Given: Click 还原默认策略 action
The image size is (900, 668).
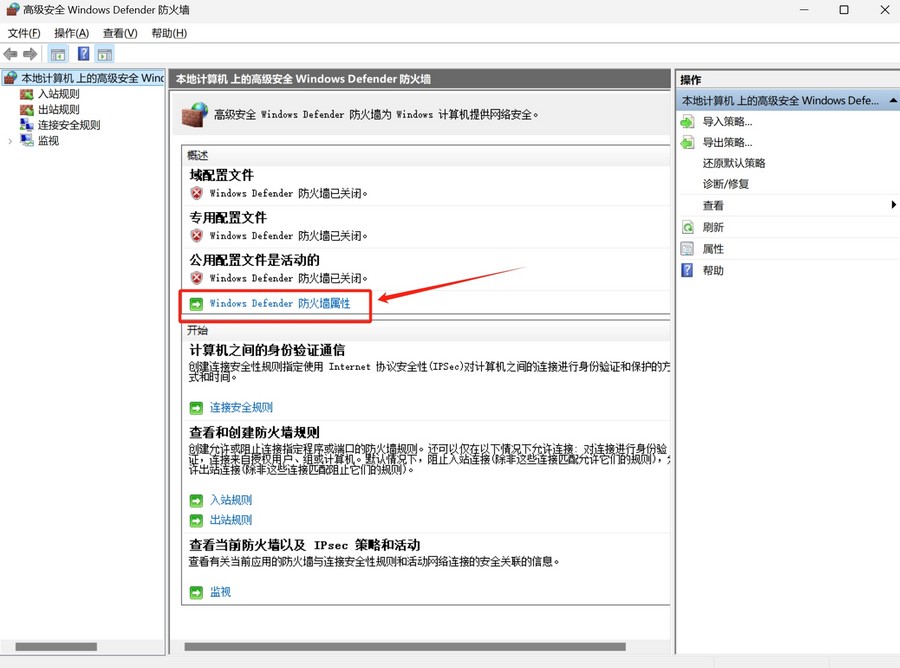Looking at the screenshot, I should pos(734,163).
